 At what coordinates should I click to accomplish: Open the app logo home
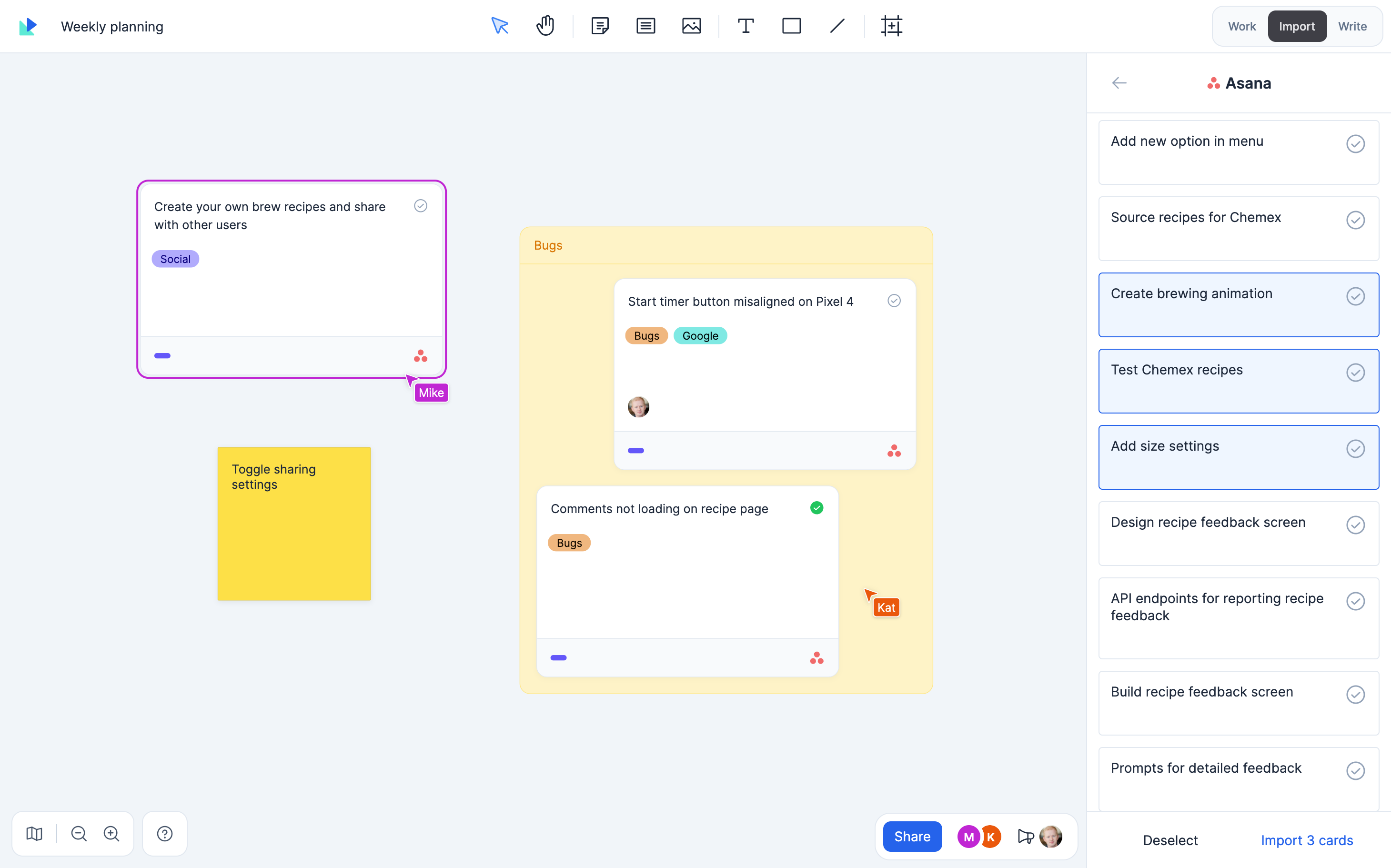click(28, 26)
